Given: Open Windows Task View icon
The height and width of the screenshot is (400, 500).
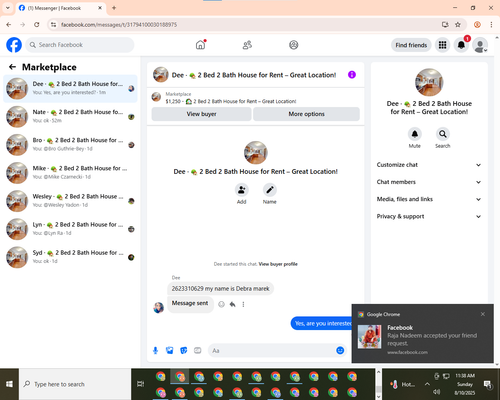Looking at the screenshot, I should coord(140,384).
